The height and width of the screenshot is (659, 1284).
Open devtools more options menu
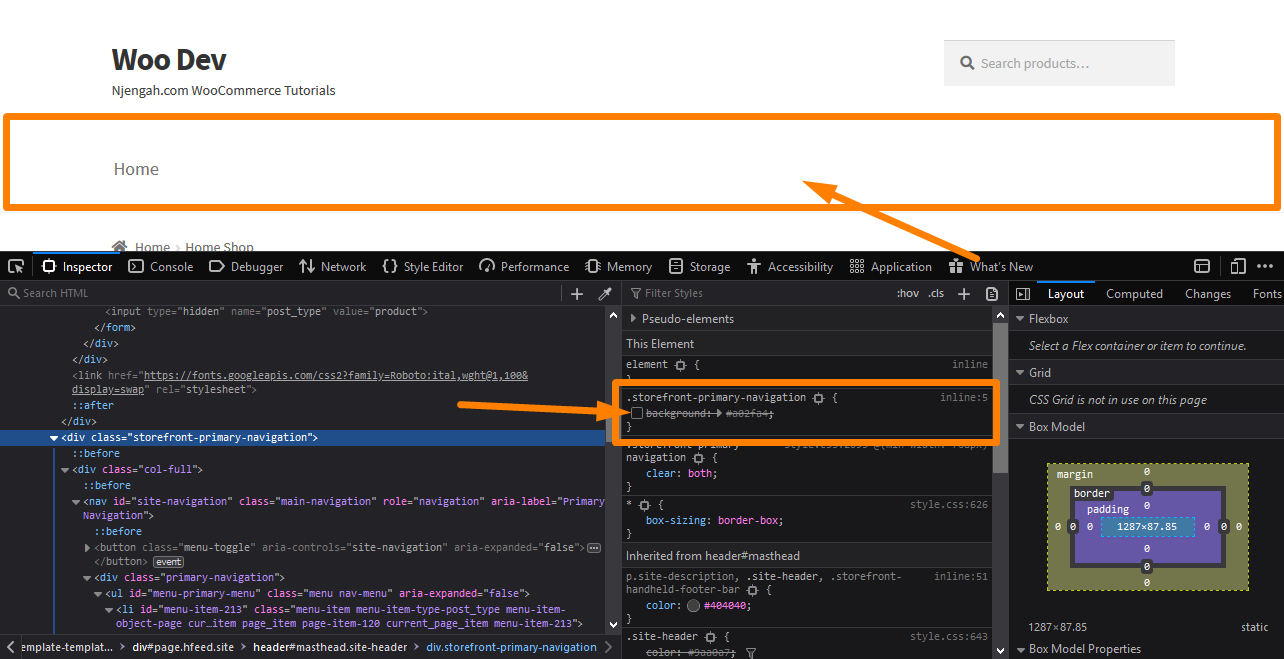pyautogui.click(x=1267, y=267)
